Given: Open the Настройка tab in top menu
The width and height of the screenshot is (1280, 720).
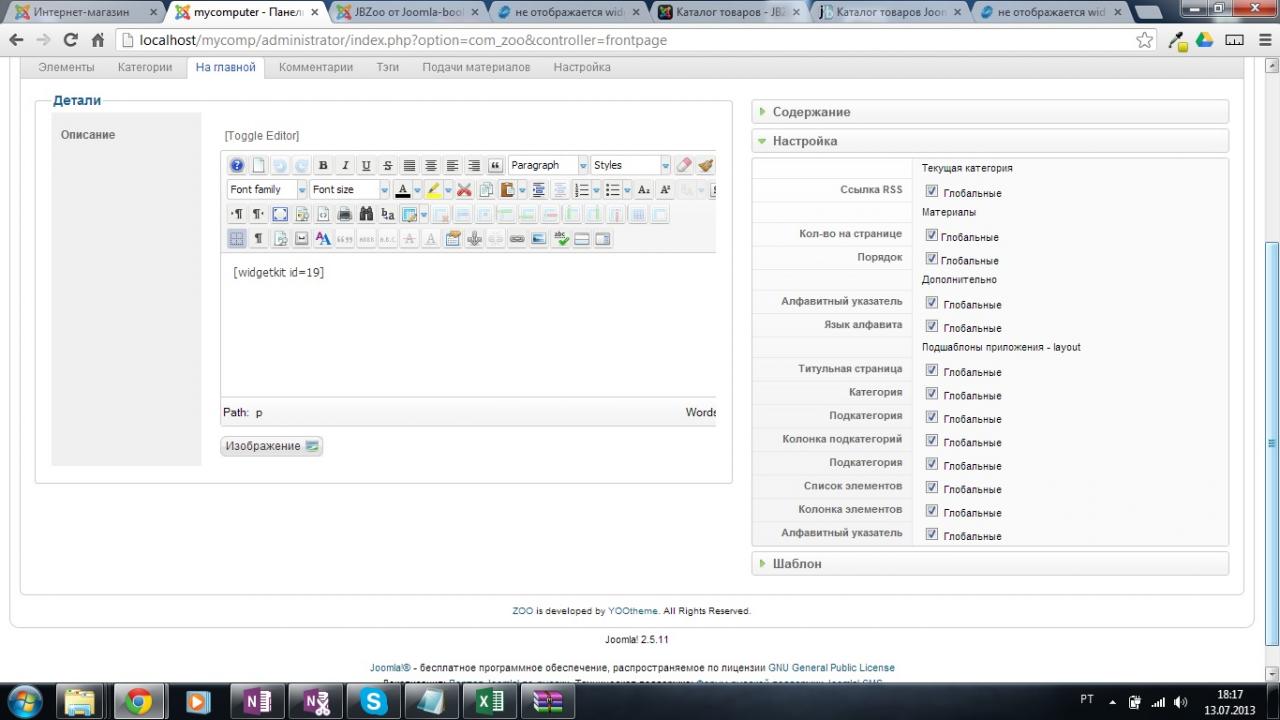Looking at the screenshot, I should 582,67.
